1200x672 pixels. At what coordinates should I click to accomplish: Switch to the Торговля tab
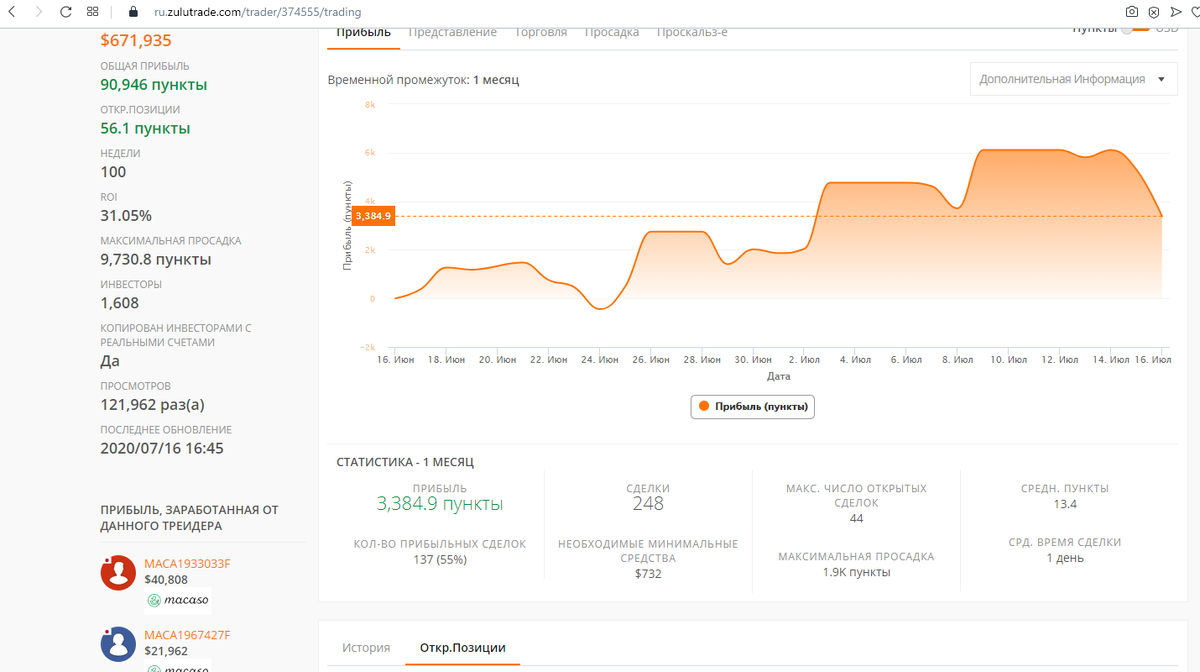pyautogui.click(x=541, y=32)
